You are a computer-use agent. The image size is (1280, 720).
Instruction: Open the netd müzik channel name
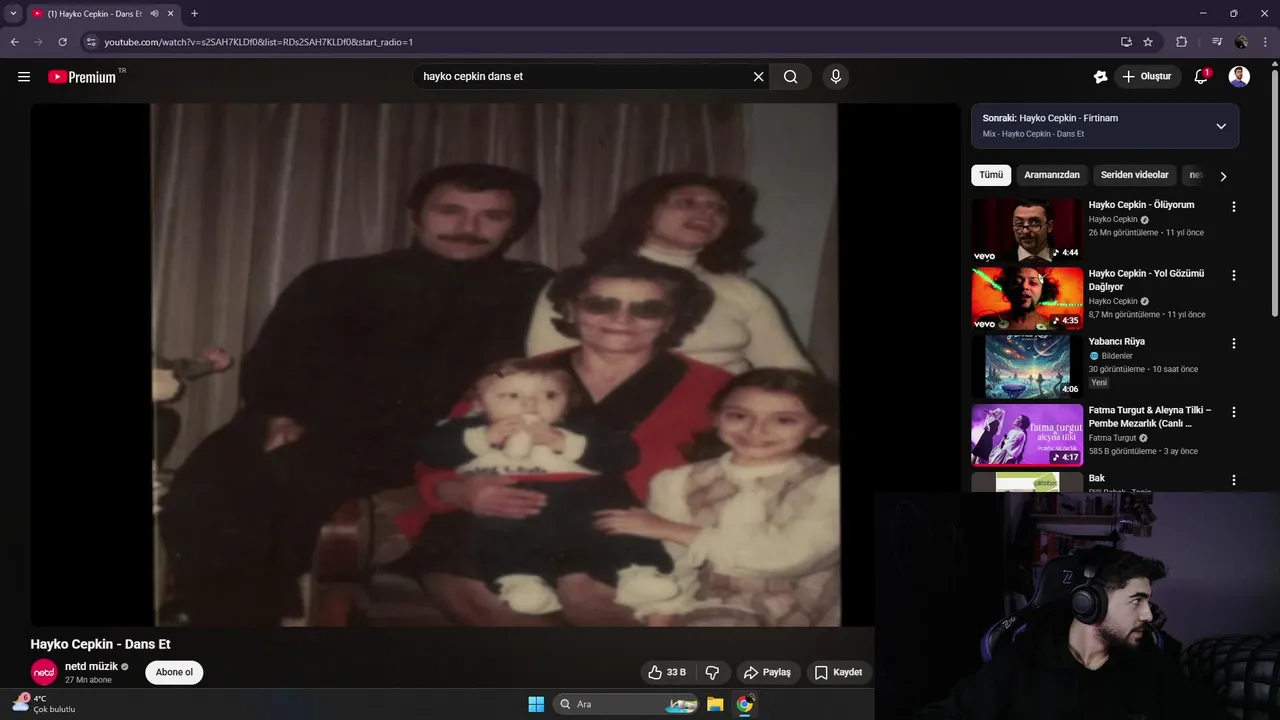coord(91,666)
